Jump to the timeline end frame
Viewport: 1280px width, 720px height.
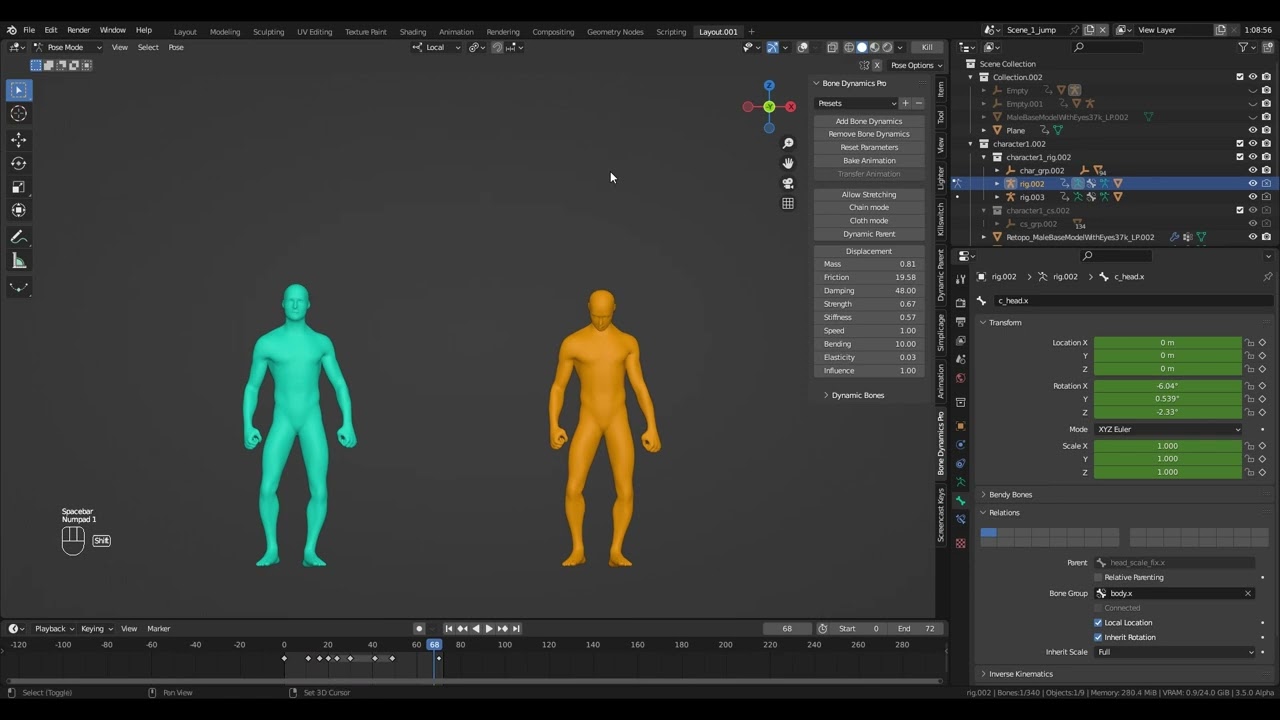click(516, 629)
